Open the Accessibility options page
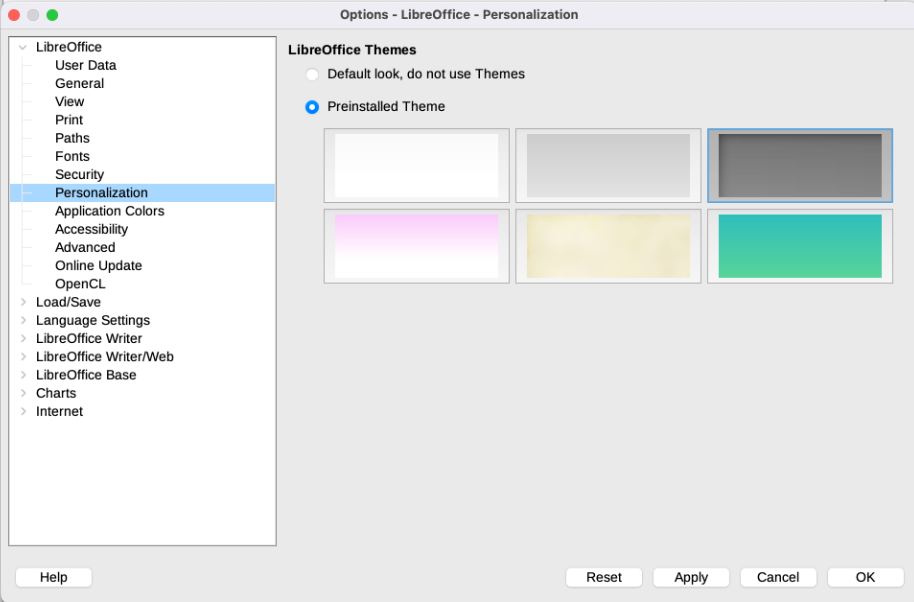The width and height of the screenshot is (914, 602). pyautogui.click(x=92, y=229)
